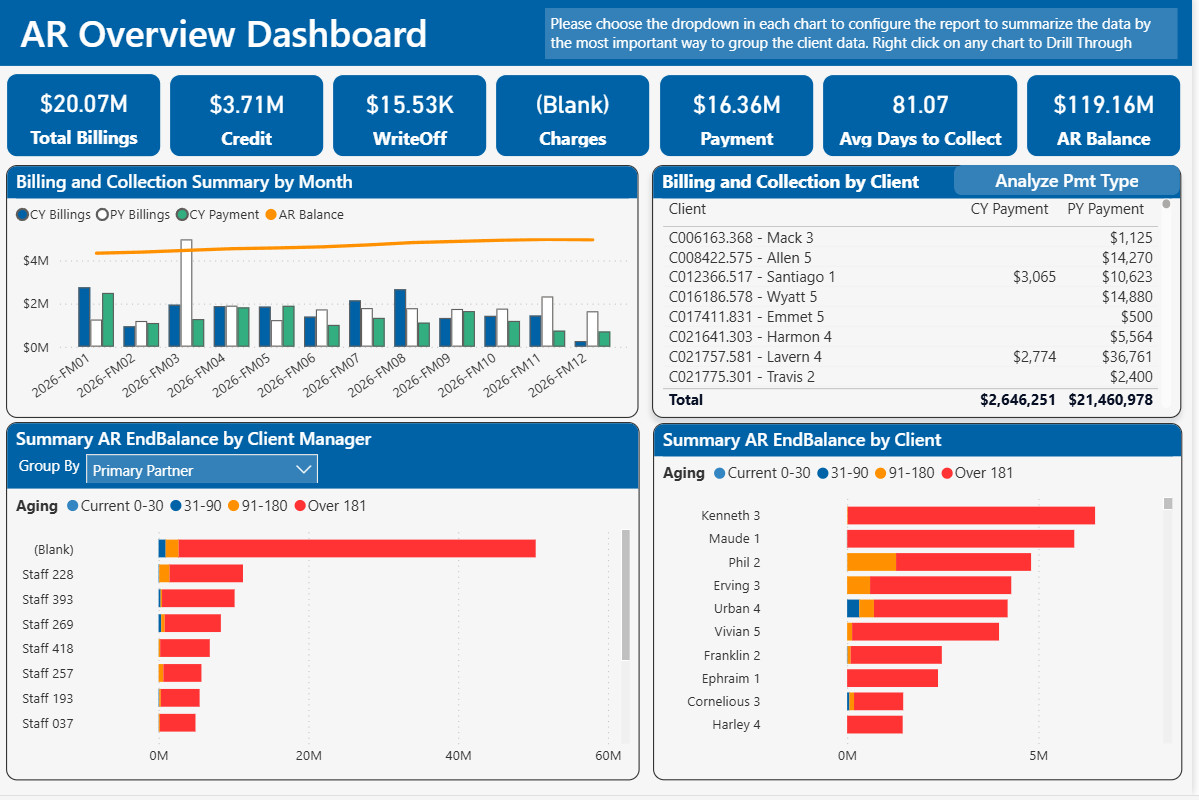Select AR Balance legend item
The width and height of the screenshot is (1199, 800).
click(304, 215)
